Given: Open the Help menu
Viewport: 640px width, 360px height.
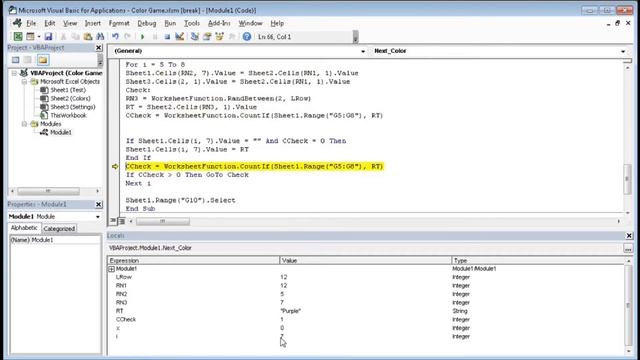Looking at the screenshot, I should click(277, 23).
